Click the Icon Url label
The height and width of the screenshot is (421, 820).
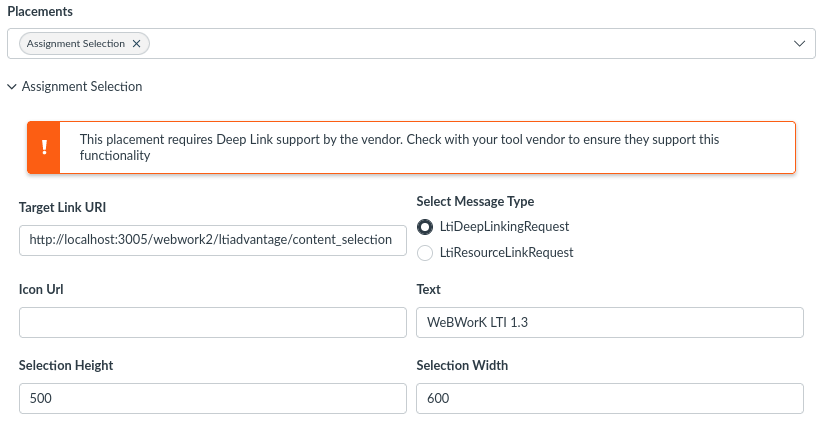[41, 289]
